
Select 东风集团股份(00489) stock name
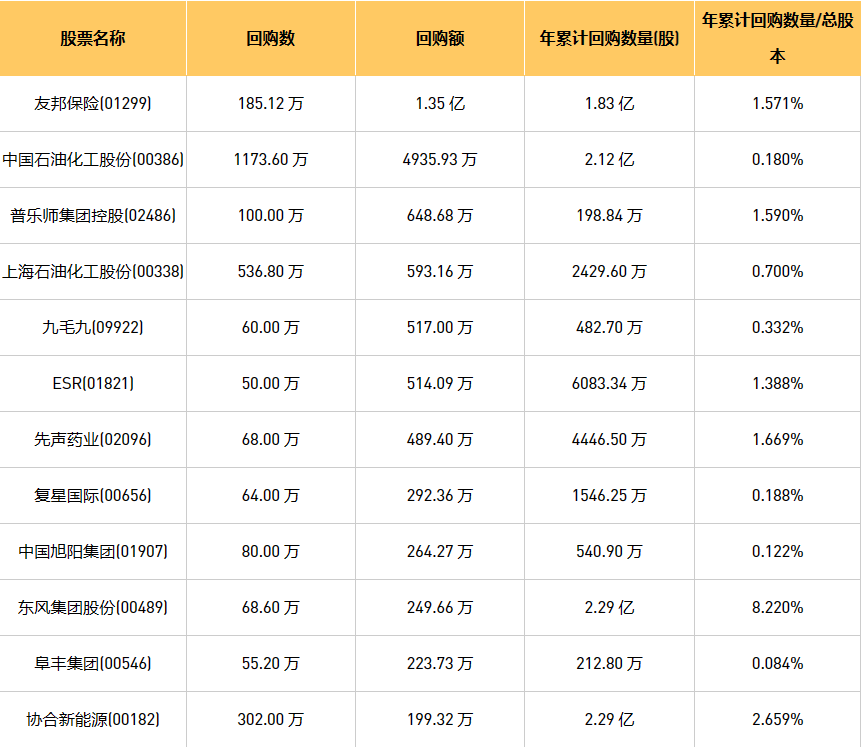tap(93, 607)
